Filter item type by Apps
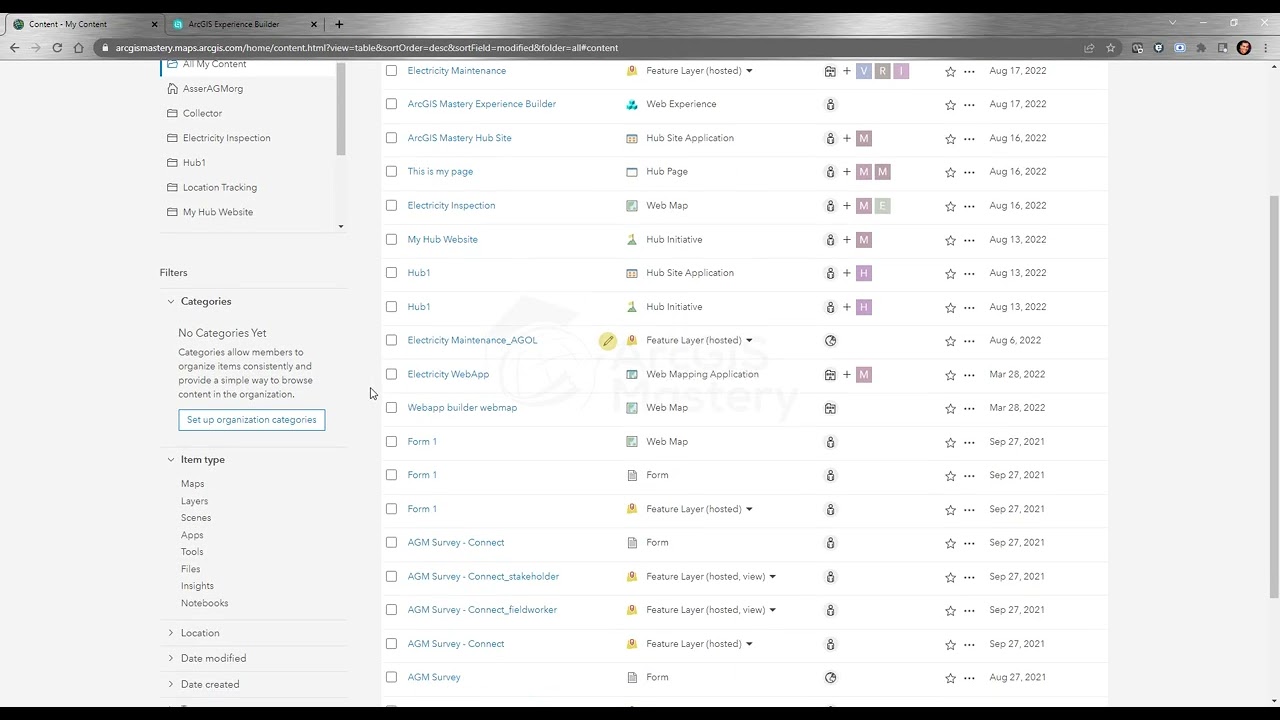This screenshot has height=720, width=1280. (192, 535)
